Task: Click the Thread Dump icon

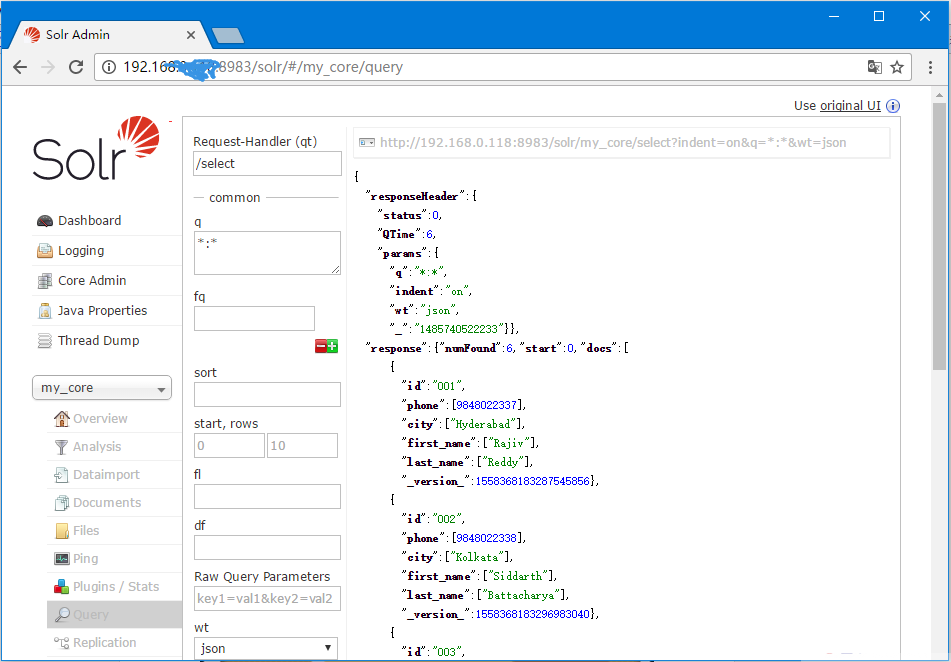Action: click(45, 340)
